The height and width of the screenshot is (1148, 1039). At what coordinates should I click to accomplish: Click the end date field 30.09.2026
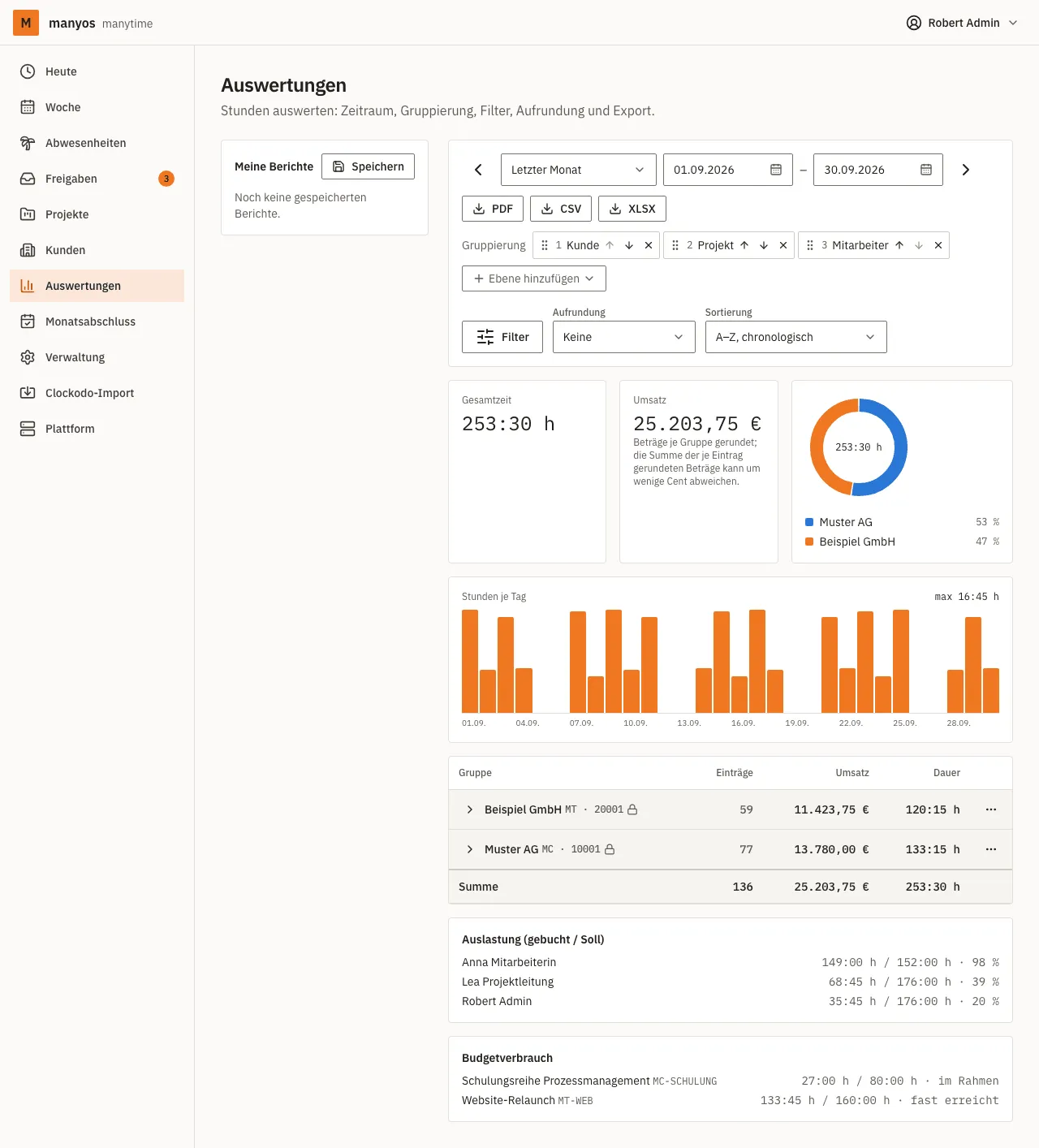878,170
